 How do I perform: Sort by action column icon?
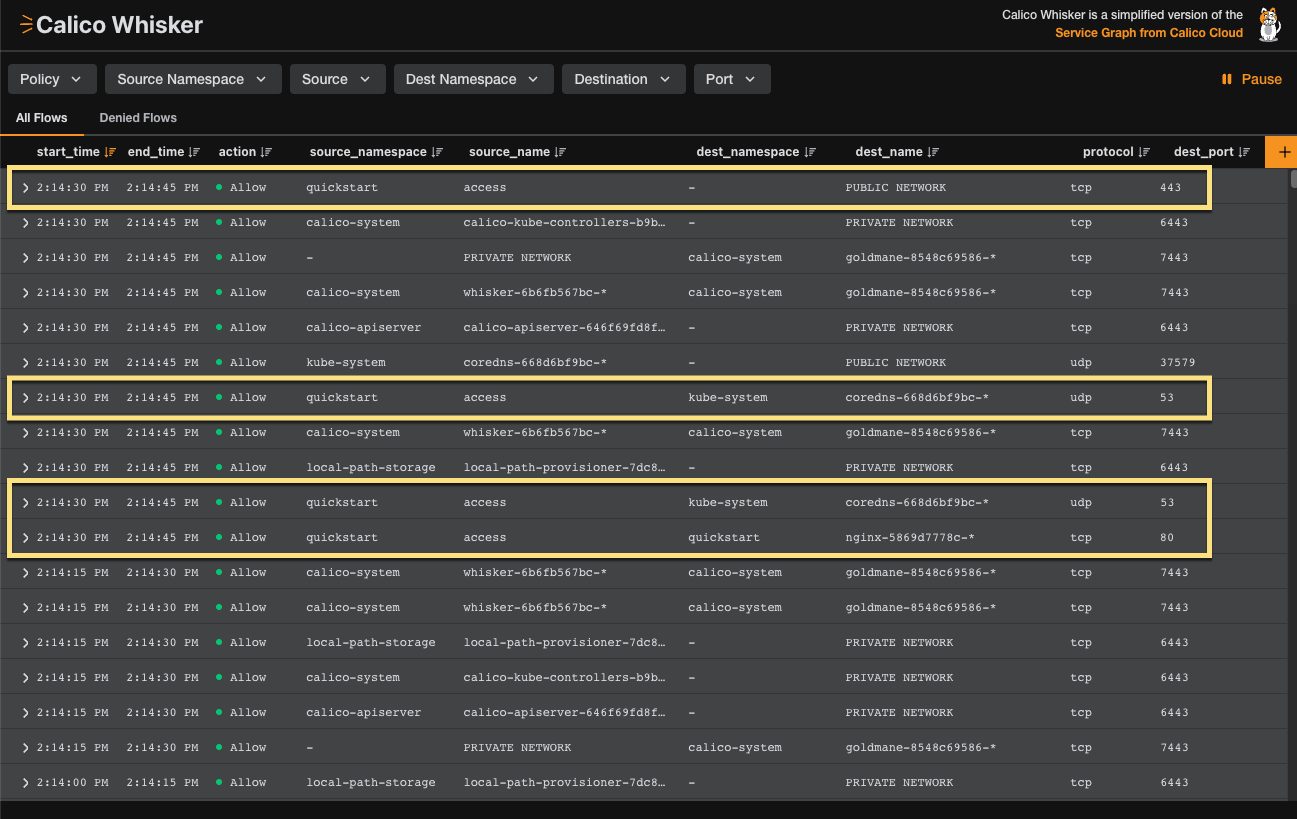pos(266,152)
